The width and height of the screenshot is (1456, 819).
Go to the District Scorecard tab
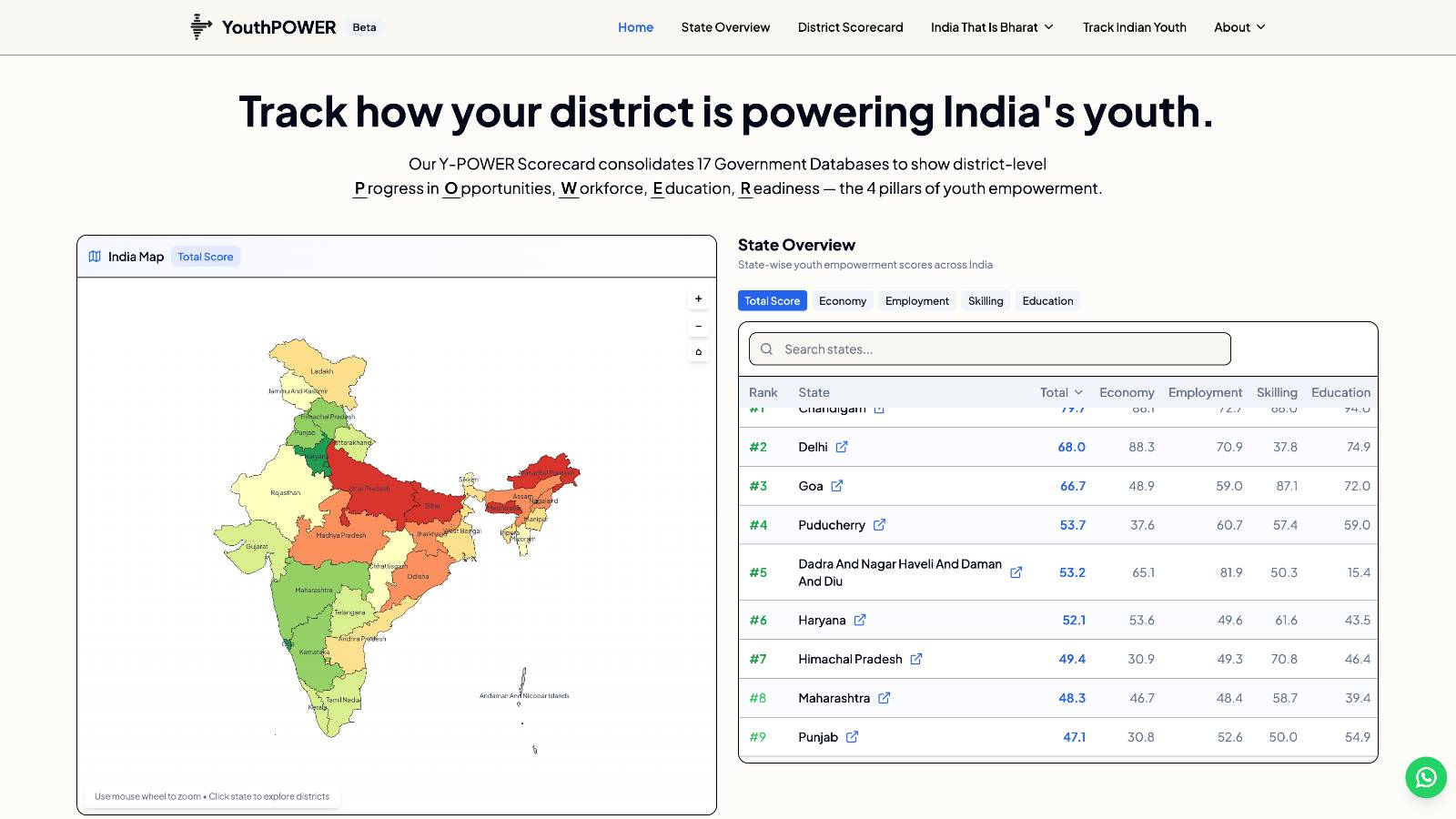coord(849,27)
